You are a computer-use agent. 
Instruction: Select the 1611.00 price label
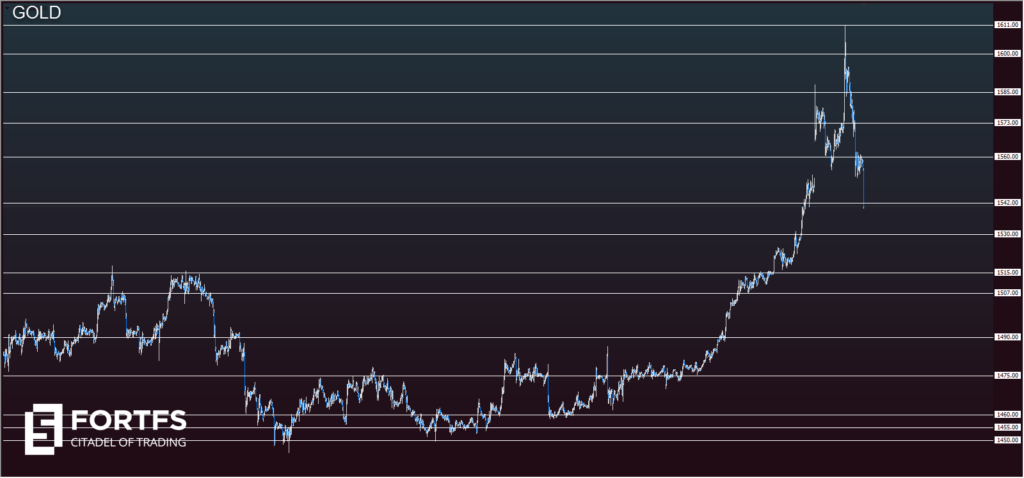pyautogui.click(x=1006, y=25)
